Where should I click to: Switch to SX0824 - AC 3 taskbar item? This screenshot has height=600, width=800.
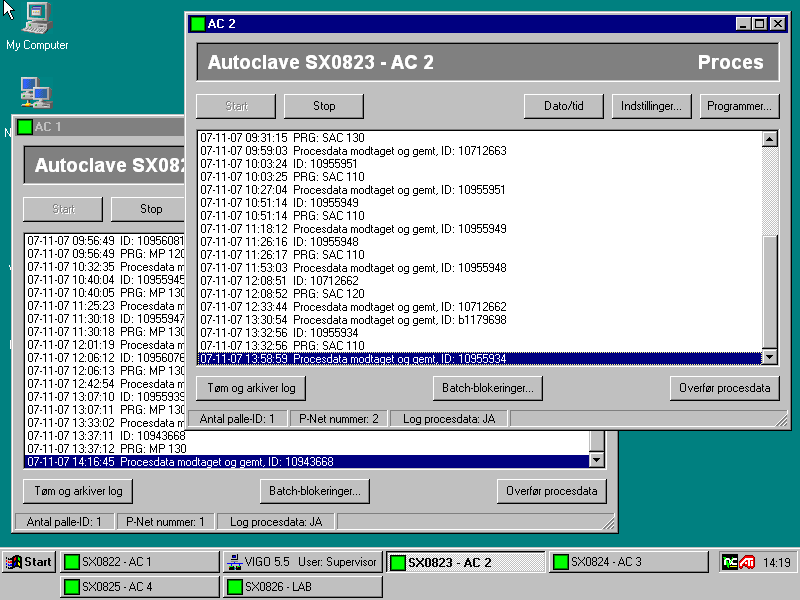[x=629, y=562]
